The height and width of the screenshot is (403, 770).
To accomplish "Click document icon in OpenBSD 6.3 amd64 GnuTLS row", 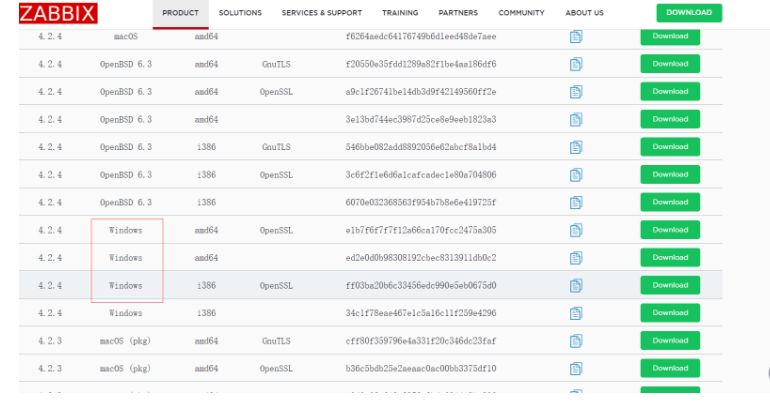I will click(x=576, y=64).
